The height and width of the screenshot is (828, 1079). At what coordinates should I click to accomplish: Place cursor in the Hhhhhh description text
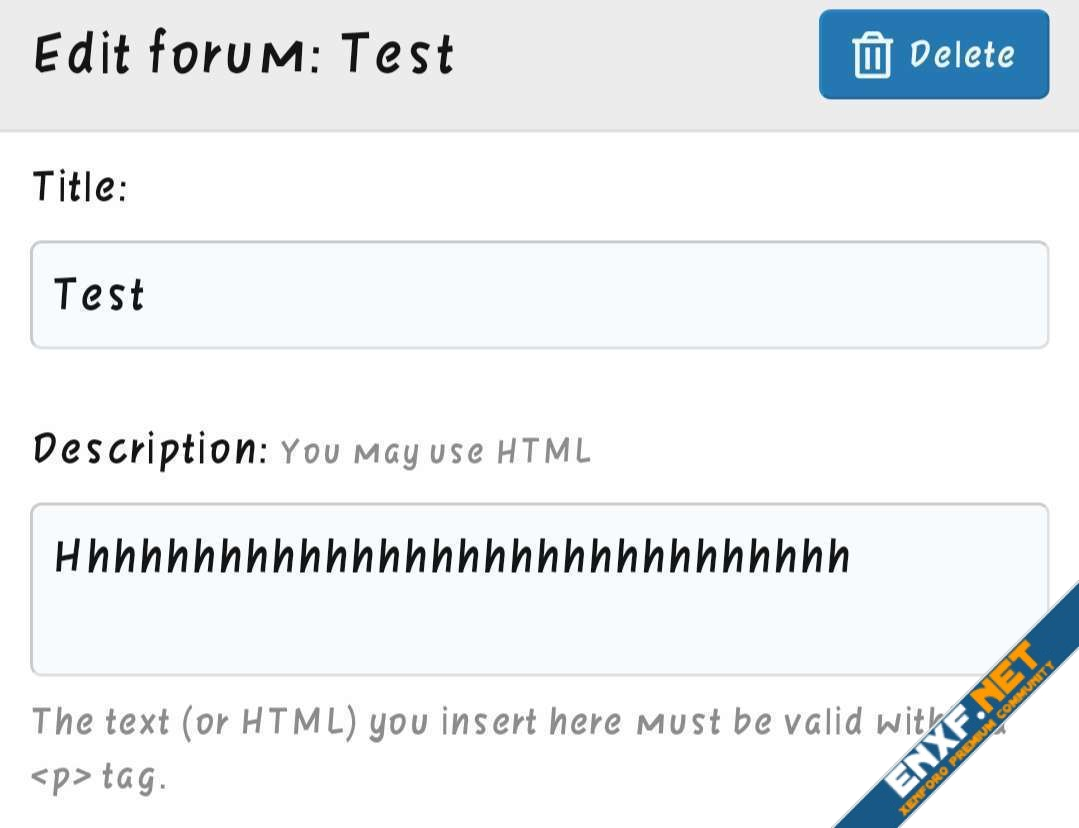click(x=453, y=557)
